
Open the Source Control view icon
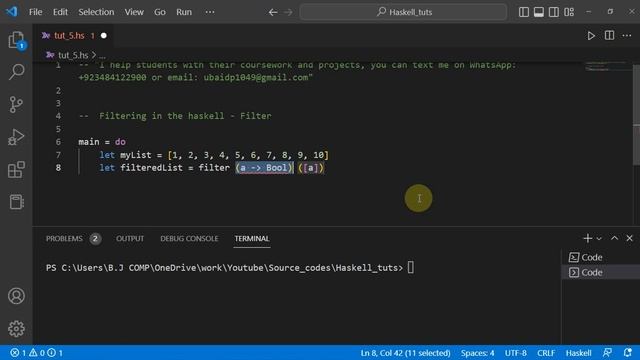16,104
